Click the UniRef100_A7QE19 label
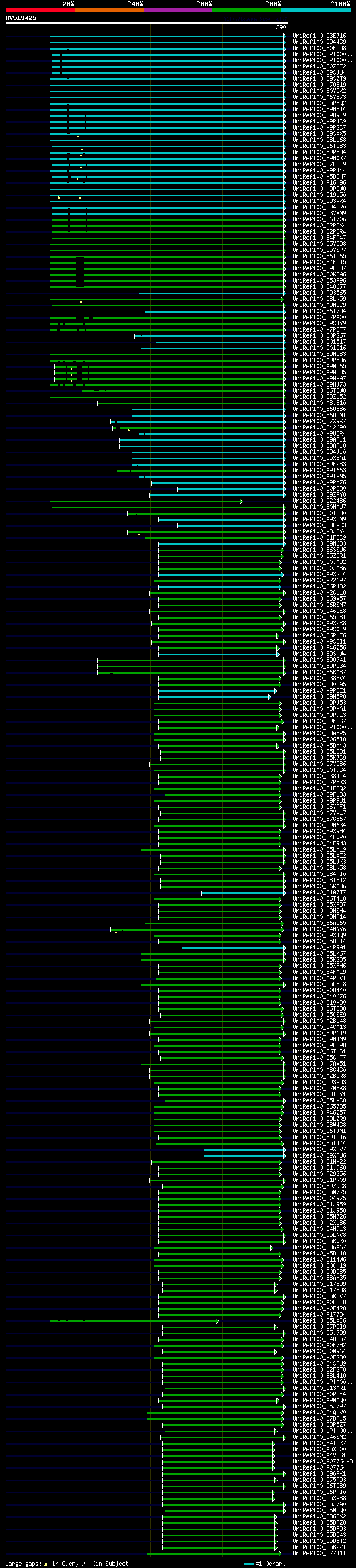This screenshot has width=356, height=1568. 319,85
